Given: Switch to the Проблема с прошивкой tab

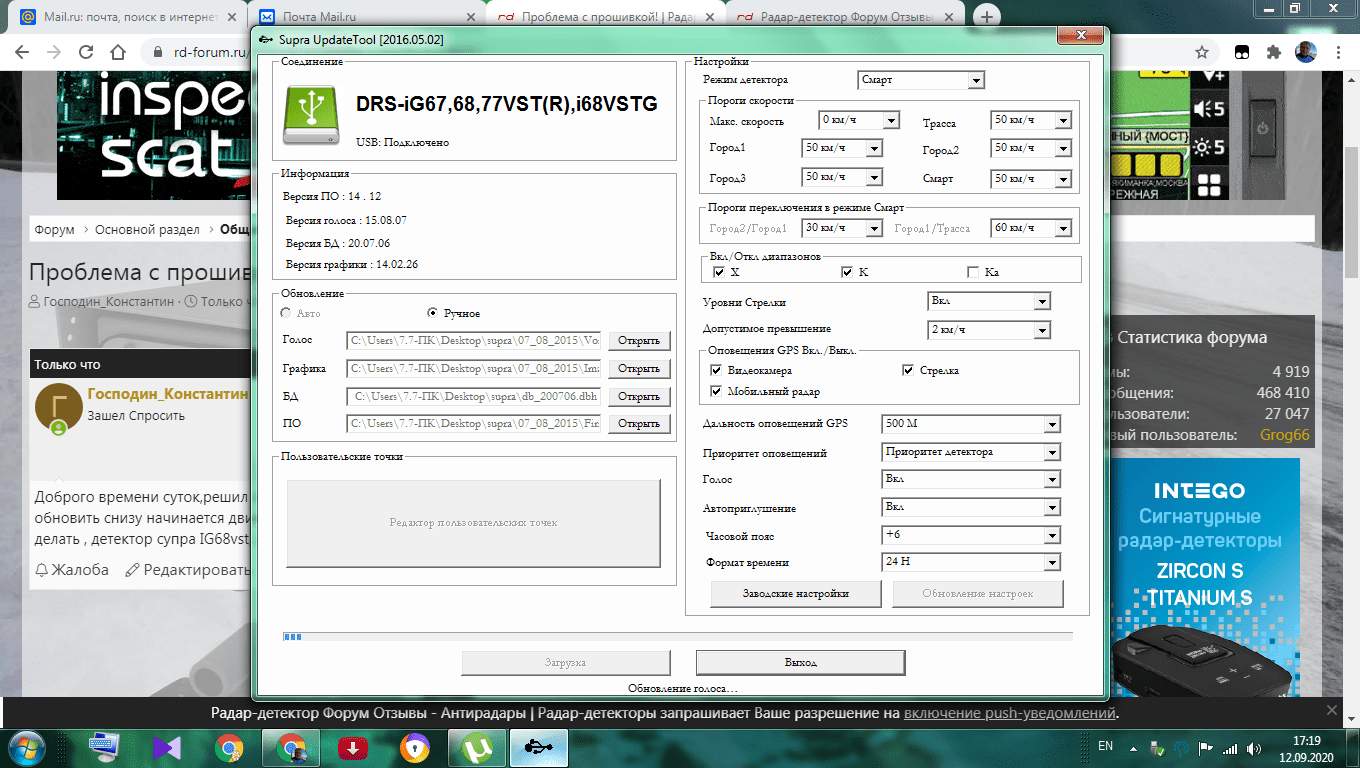Looking at the screenshot, I should (x=605, y=17).
